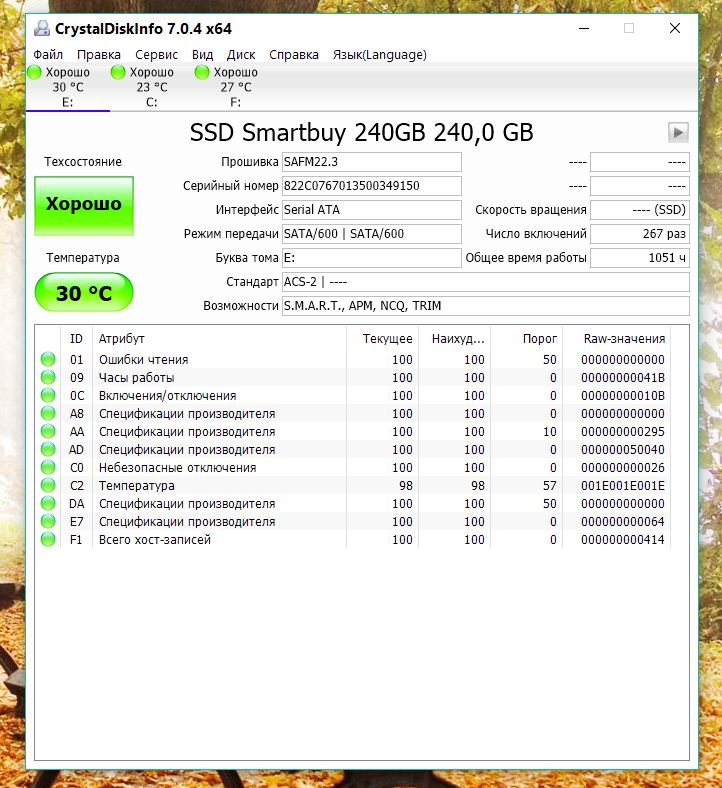Select the Включения/отключения attribute row

coord(353,396)
